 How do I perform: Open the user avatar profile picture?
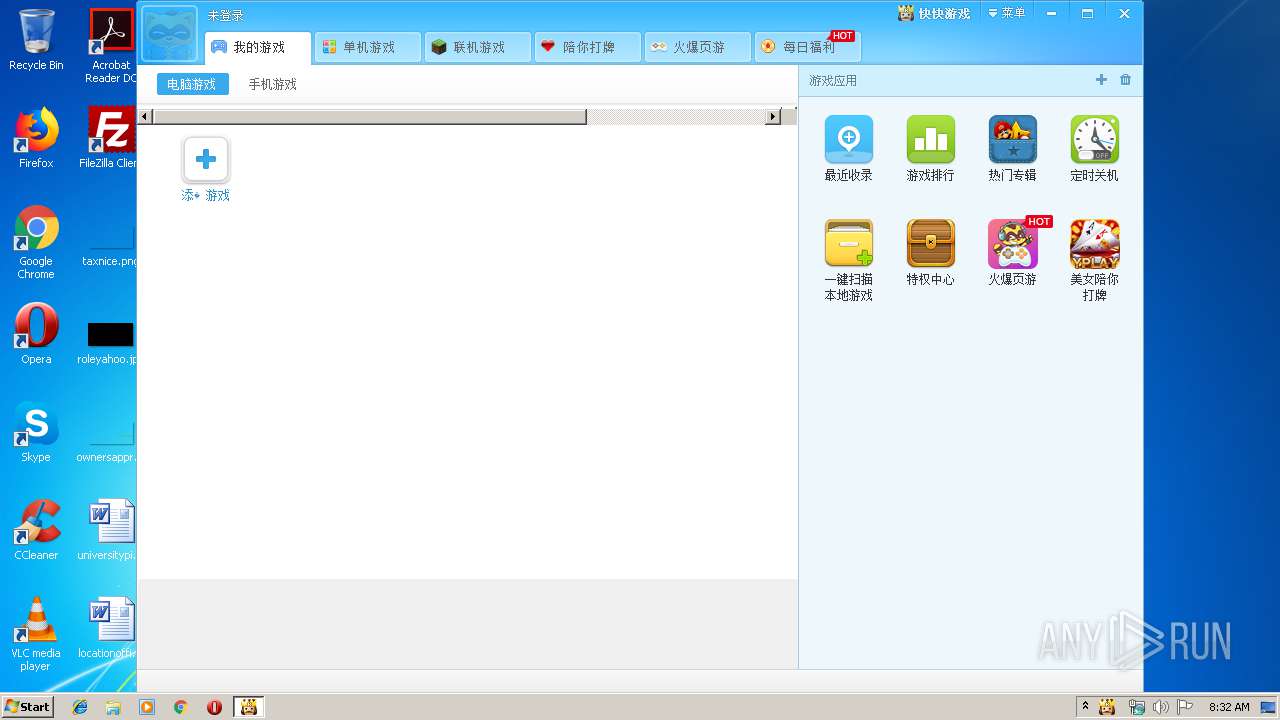tap(170, 33)
